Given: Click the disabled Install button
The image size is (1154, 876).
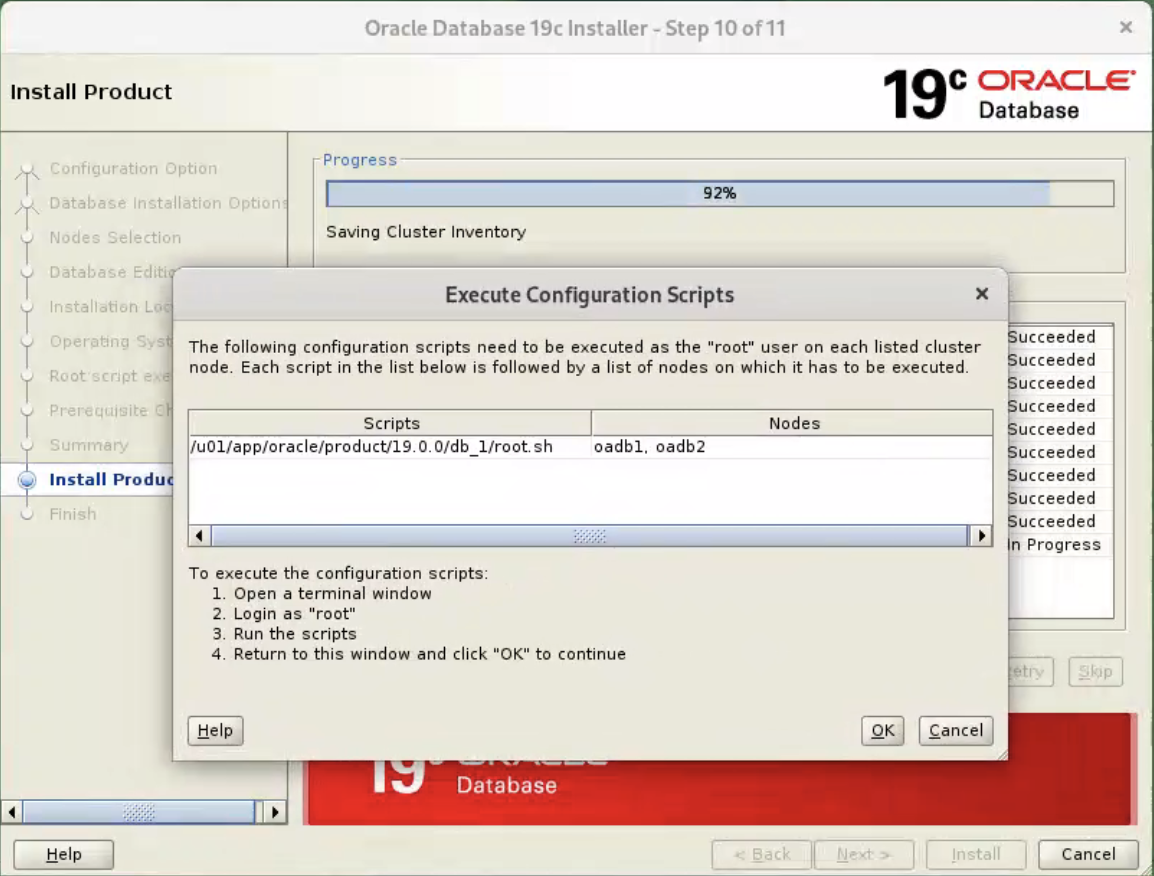Looking at the screenshot, I should click(976, 854).
